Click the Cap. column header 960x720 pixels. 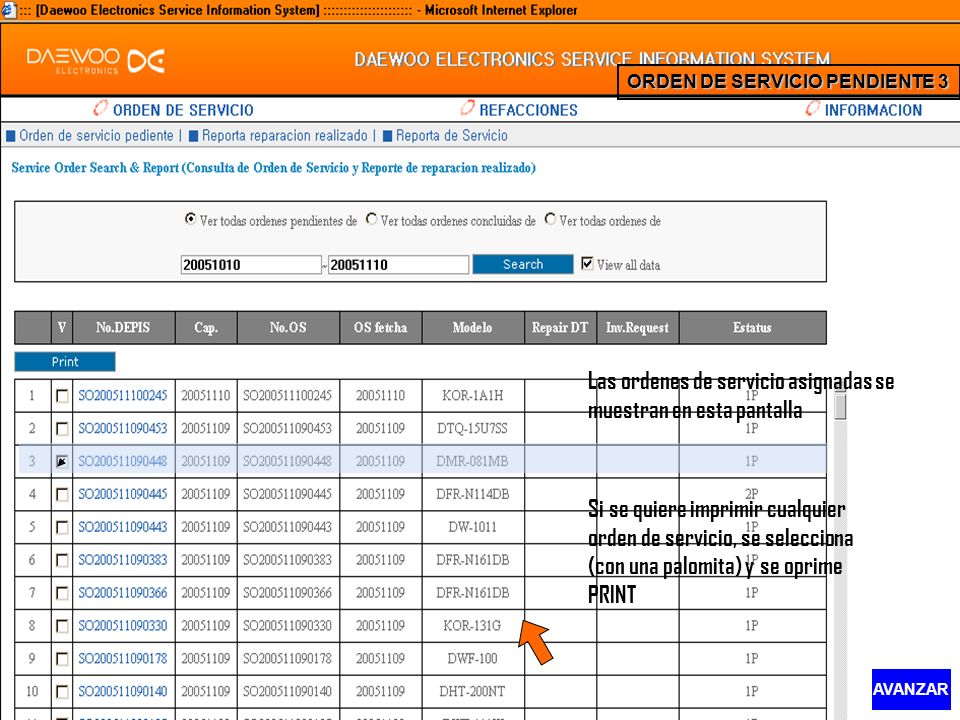pyautogui.click(x=206, y=328)
